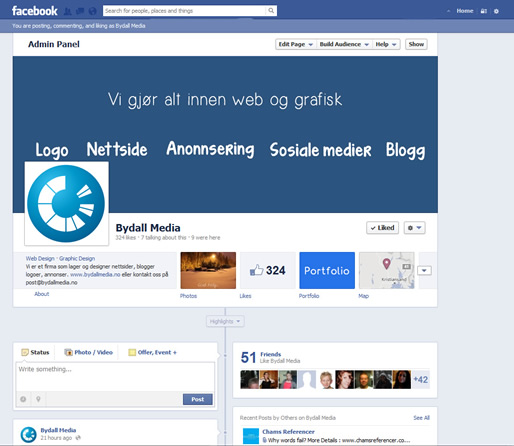Select the Offer, Event + composer tab
Viewport: 514px width, 446px height.
point(153,352)
